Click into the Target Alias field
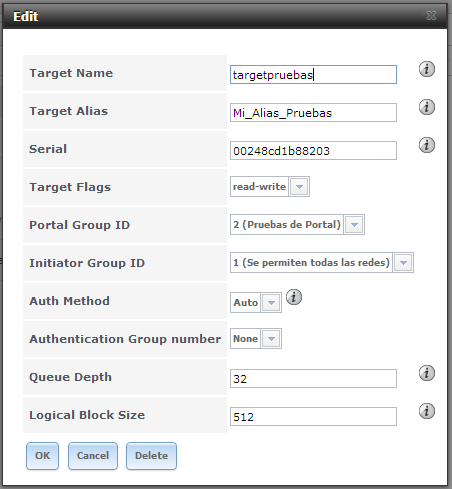The image size is (452, 489). 313,113
